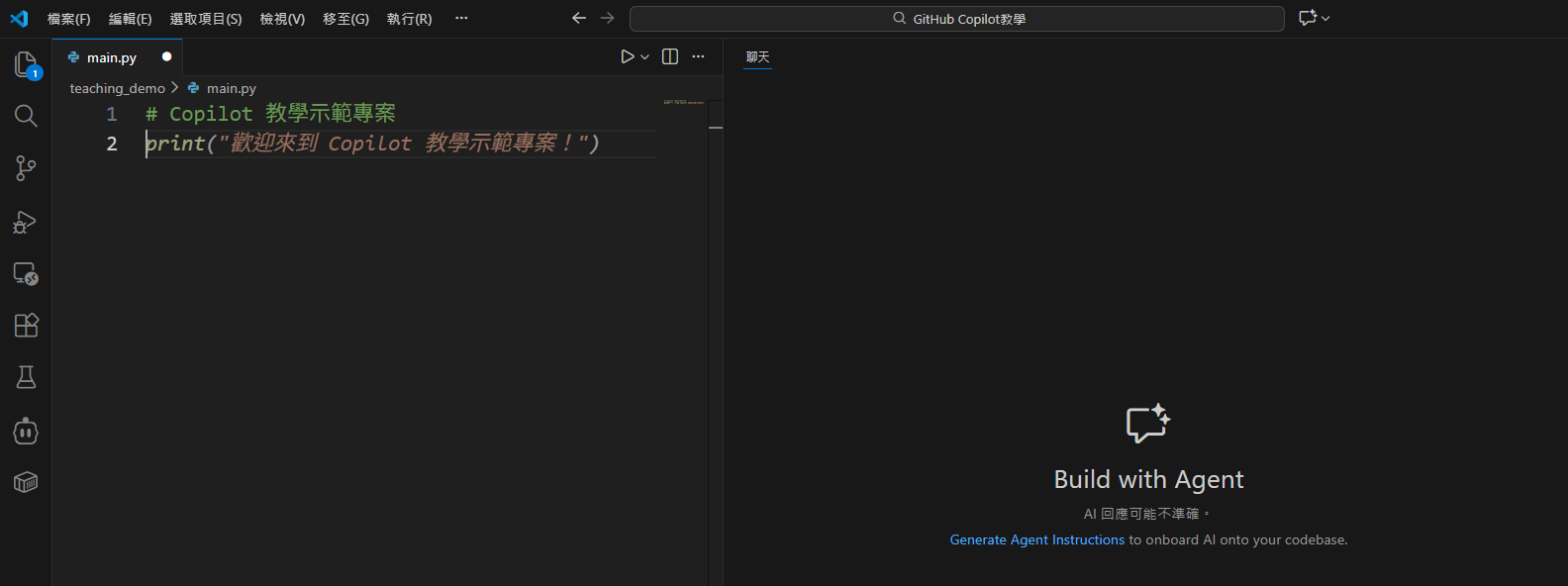Open the Extensions view
The height and width of the screenshot is (586, 1568).
tap(26, 326)
